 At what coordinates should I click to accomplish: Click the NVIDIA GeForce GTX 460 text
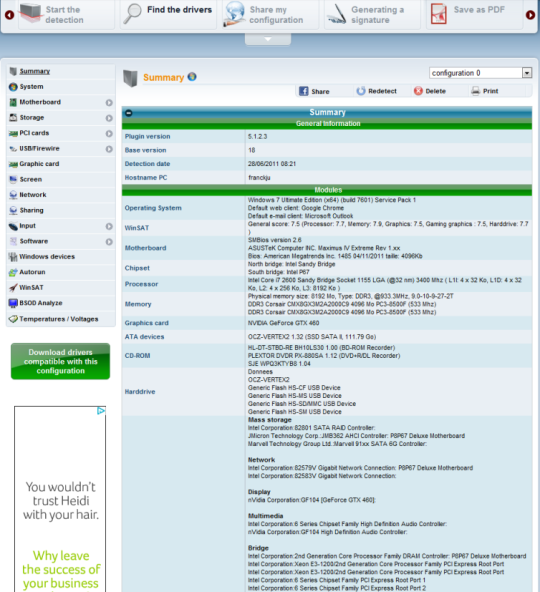coord(283,323)
